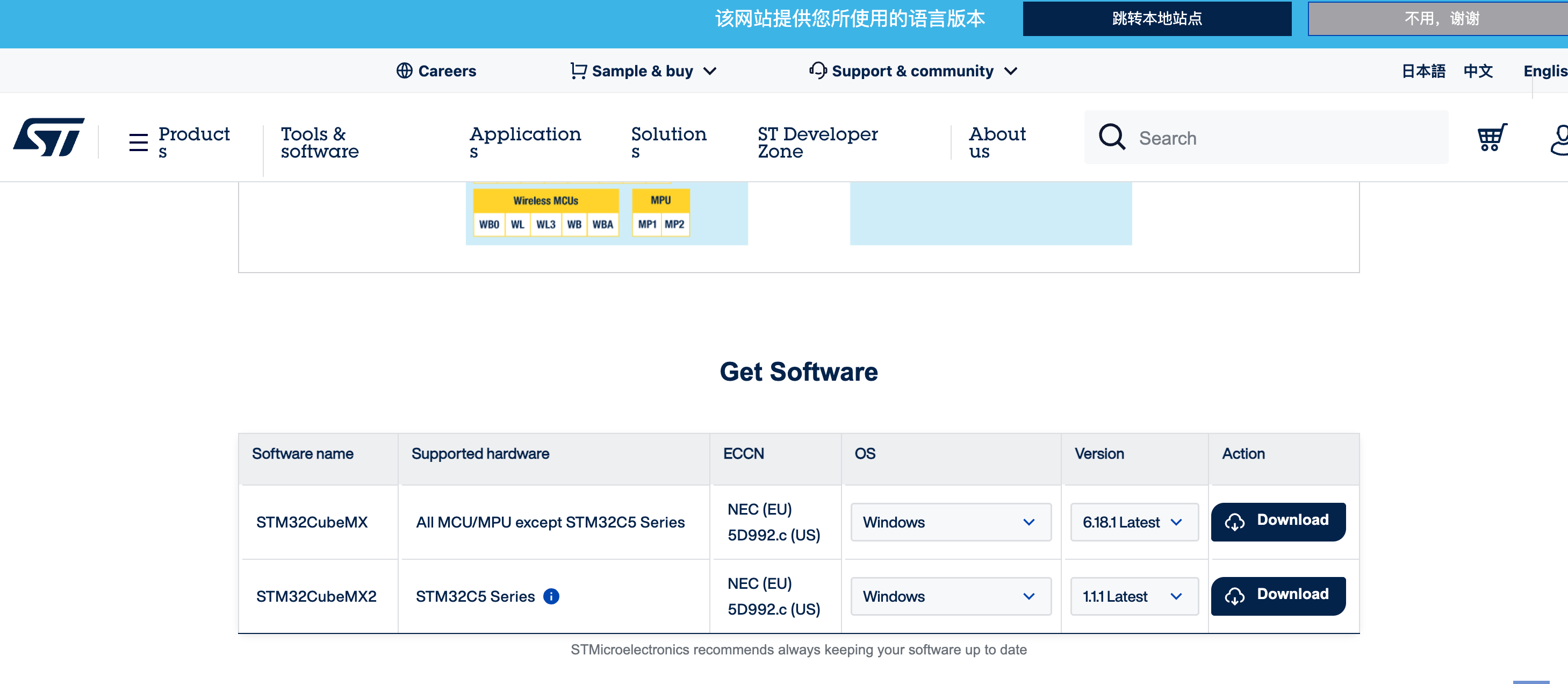Download STM32CubeMX2 software

coord(1278,596)
